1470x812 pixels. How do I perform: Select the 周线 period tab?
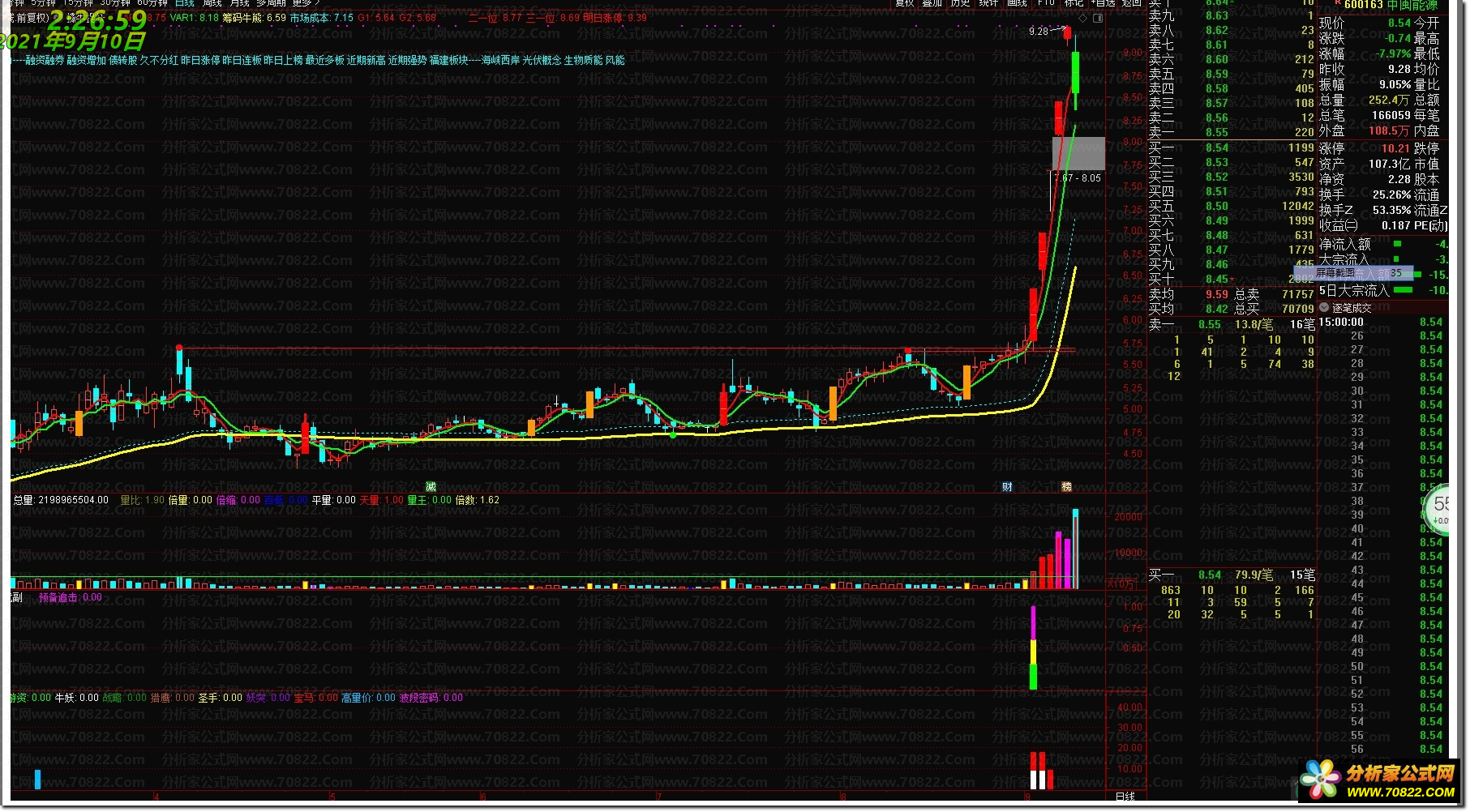point(212,3)
